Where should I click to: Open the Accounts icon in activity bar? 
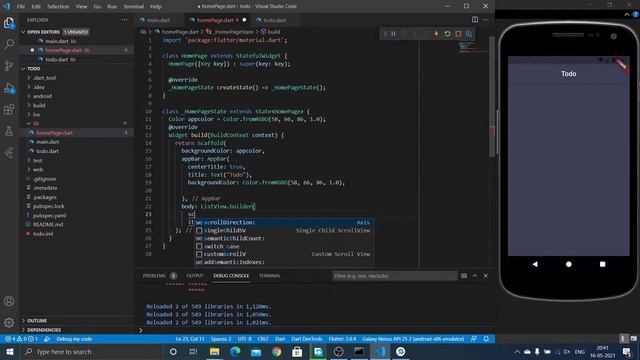click(x=9, y=301)
